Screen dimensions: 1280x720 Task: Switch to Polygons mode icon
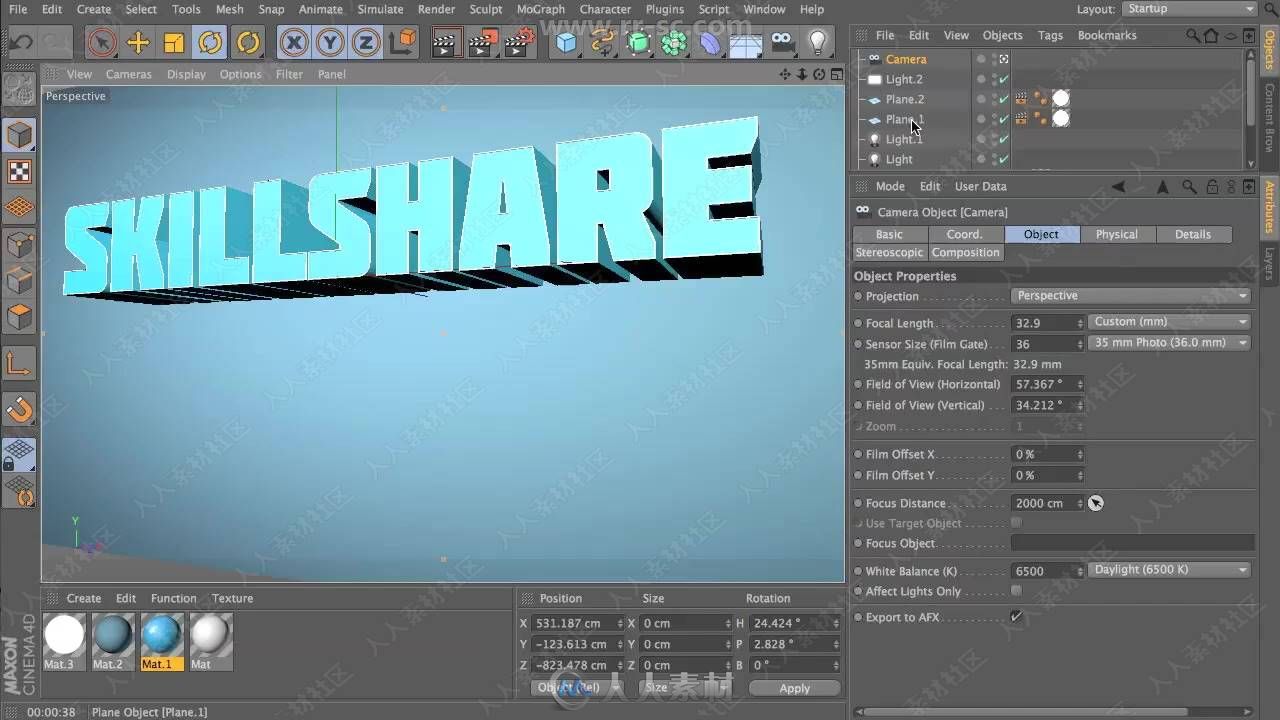[20, 318]
